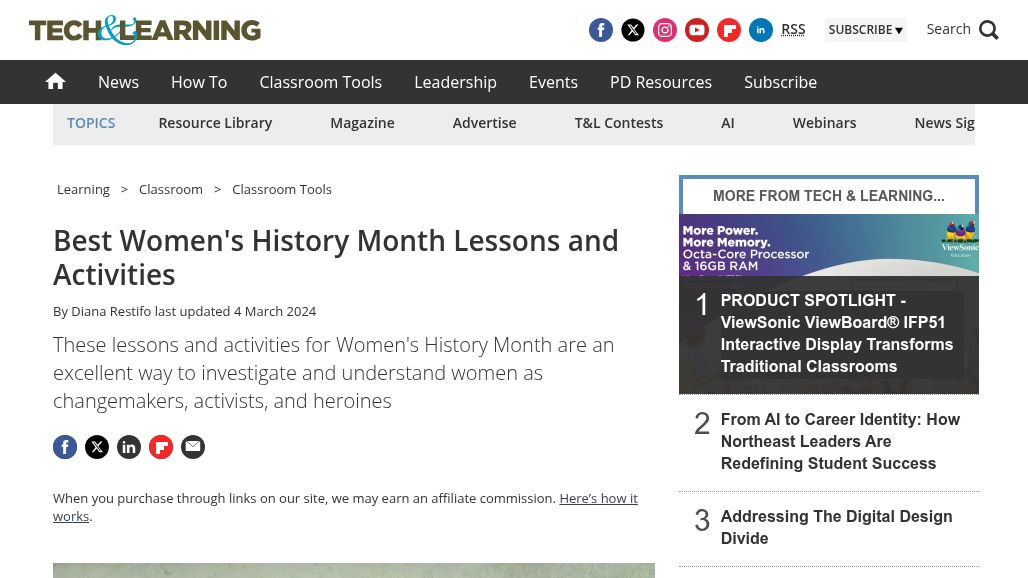Open the PD Resources menu
The image size is (1028, 578).
[661, 82]
